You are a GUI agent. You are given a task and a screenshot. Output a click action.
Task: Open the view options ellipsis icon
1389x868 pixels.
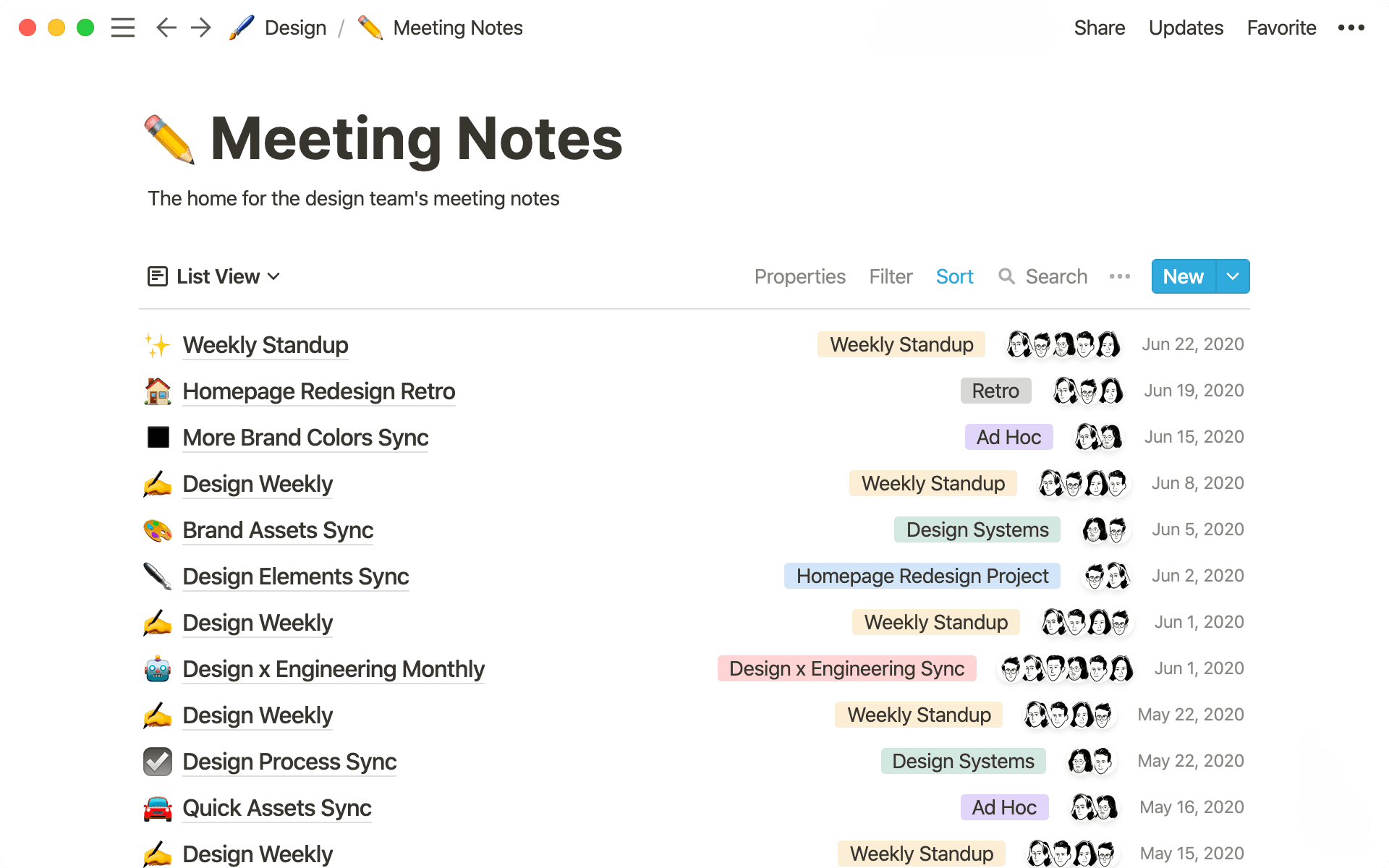pyautogui.click(x=1119, y=276)
